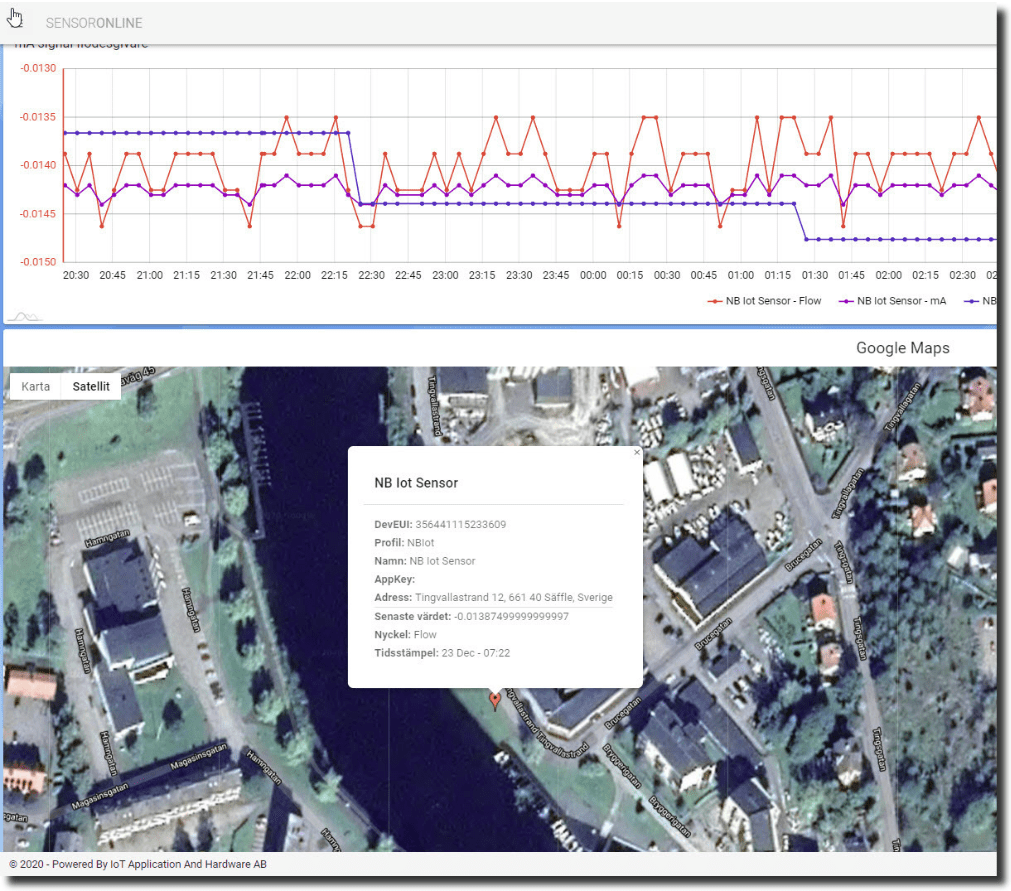Click the red sensor marker on the map
Image resolution: width=1011 pixels, height=891 pixels.
point(494,700)
